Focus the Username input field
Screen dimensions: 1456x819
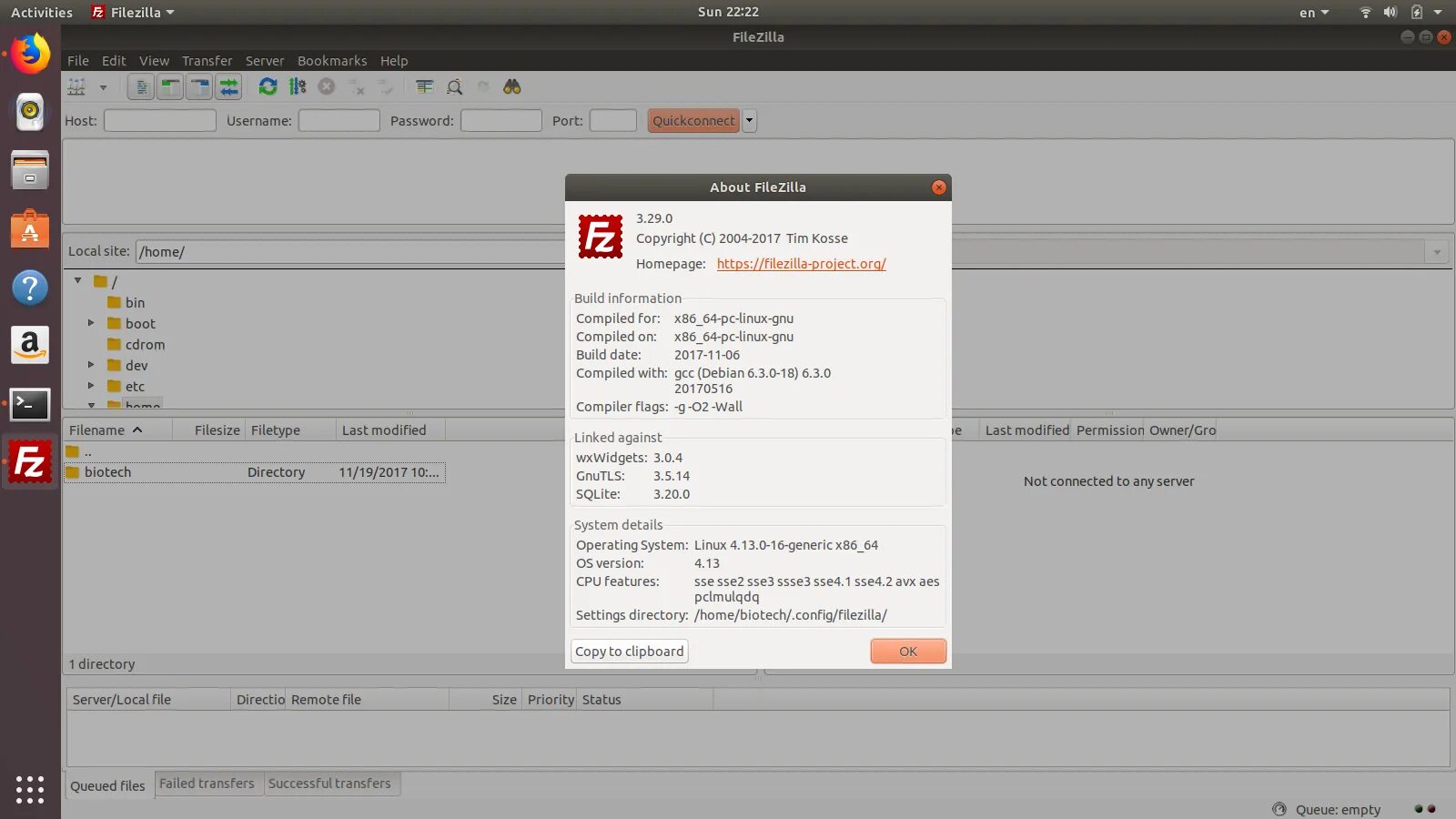coord(339,120)
